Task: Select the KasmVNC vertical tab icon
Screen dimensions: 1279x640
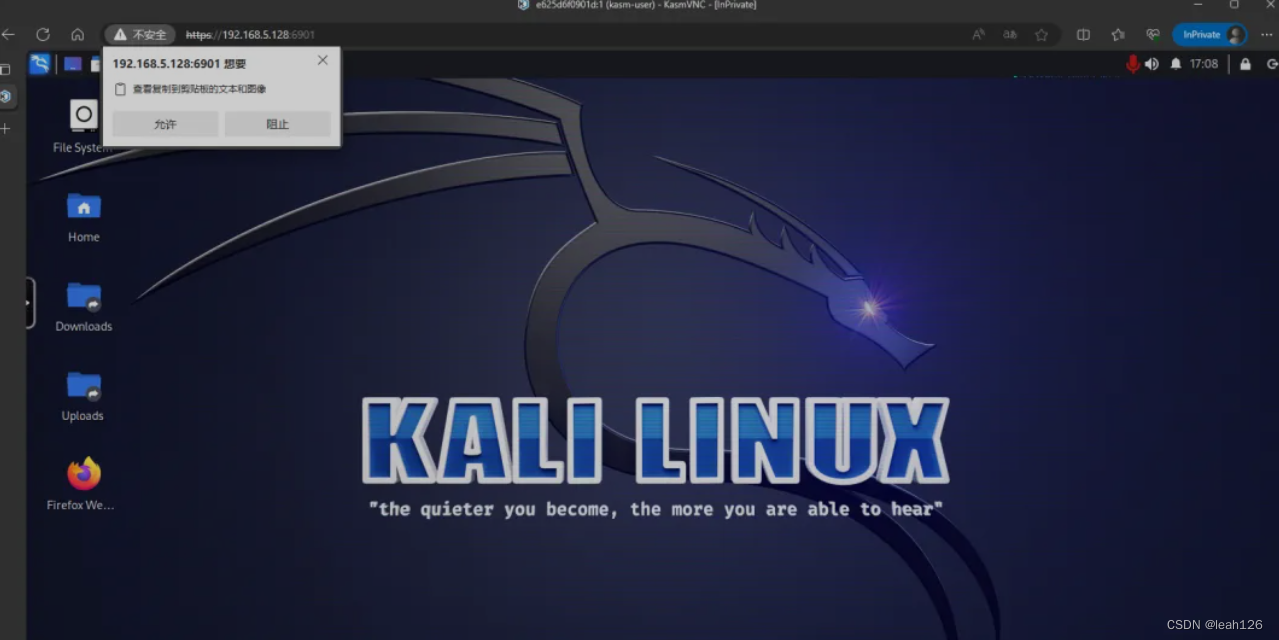Action: point(5,97)
